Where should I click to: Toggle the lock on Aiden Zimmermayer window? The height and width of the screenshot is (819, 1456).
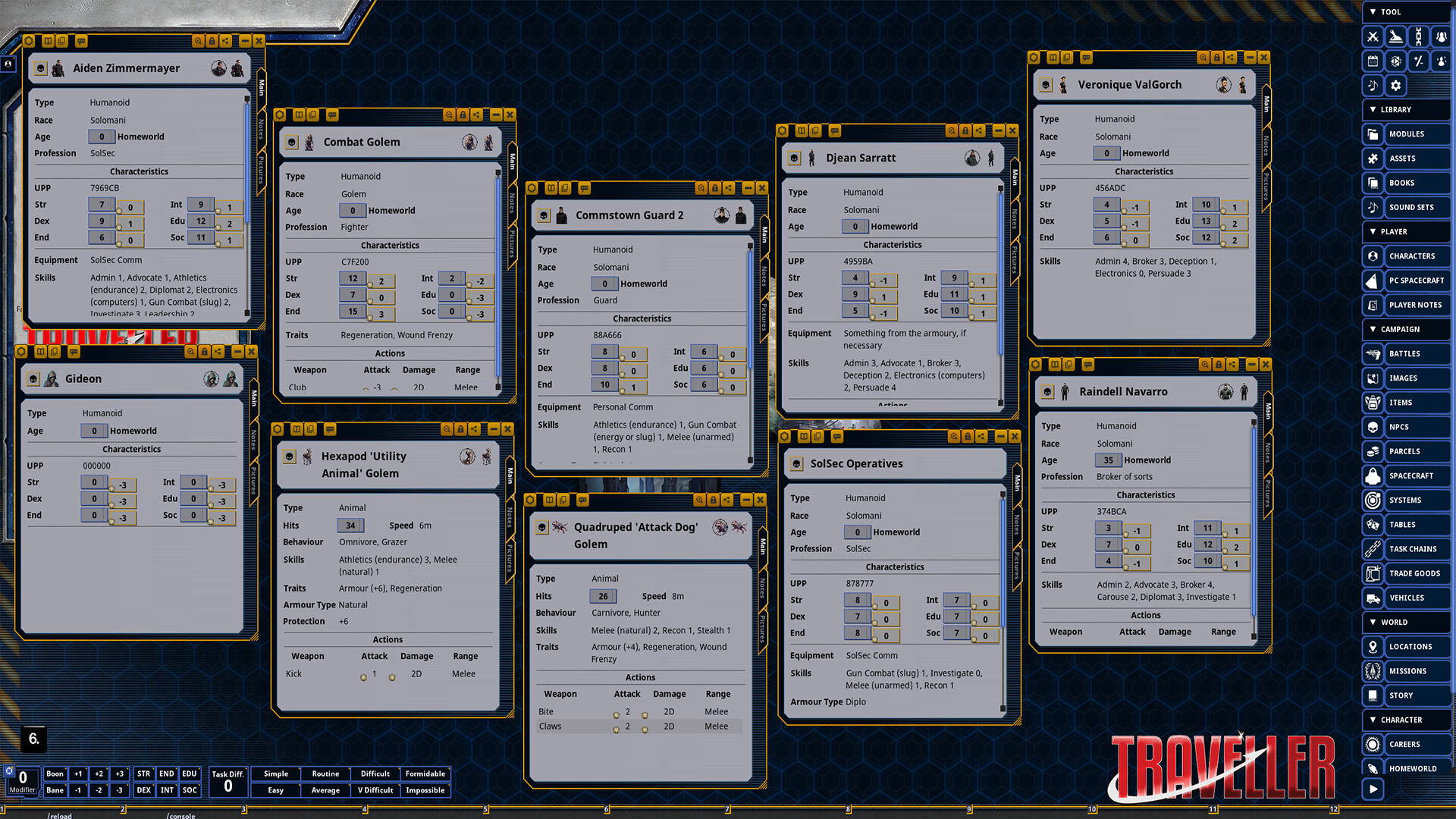click(x=212, y=40)
